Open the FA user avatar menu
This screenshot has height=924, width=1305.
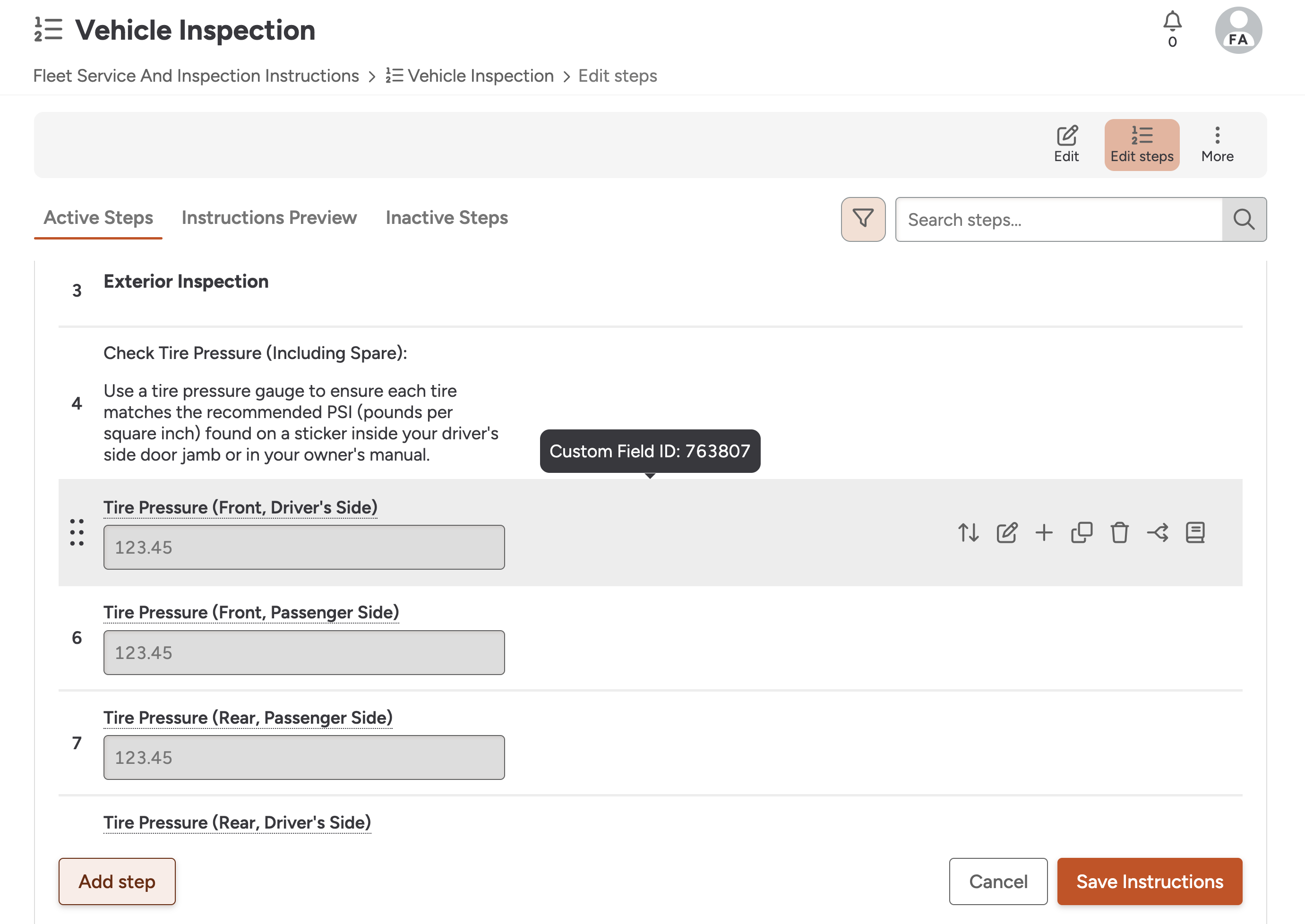[1238, 30]
